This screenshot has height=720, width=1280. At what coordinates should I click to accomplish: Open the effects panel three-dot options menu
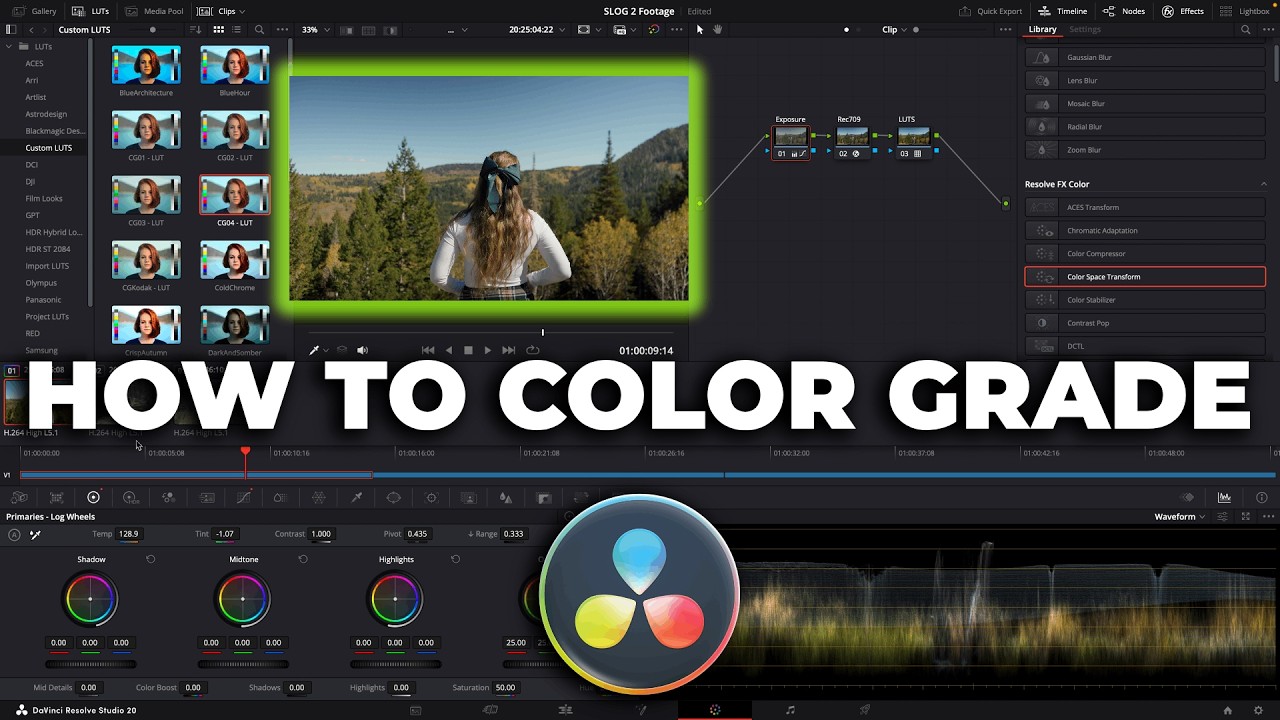click(1267, 30)
